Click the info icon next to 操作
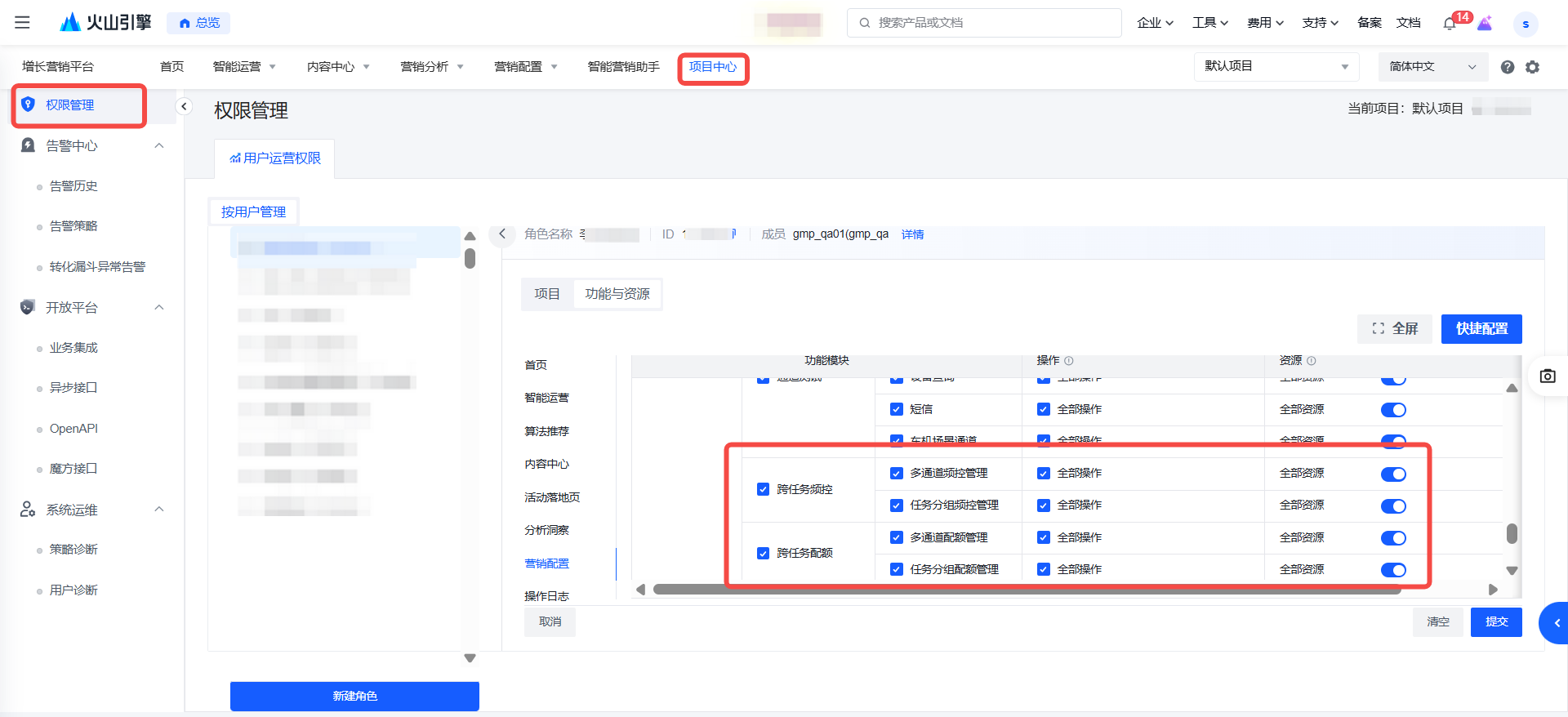Image resolution: width=1568 pixels, height=717 pixels. tap(1069, 361)
